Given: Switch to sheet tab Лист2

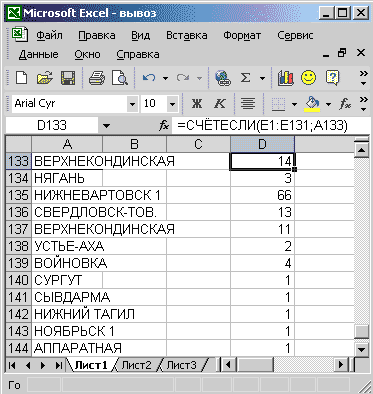Looking at the screenshot, I should (x=136, y=365).
